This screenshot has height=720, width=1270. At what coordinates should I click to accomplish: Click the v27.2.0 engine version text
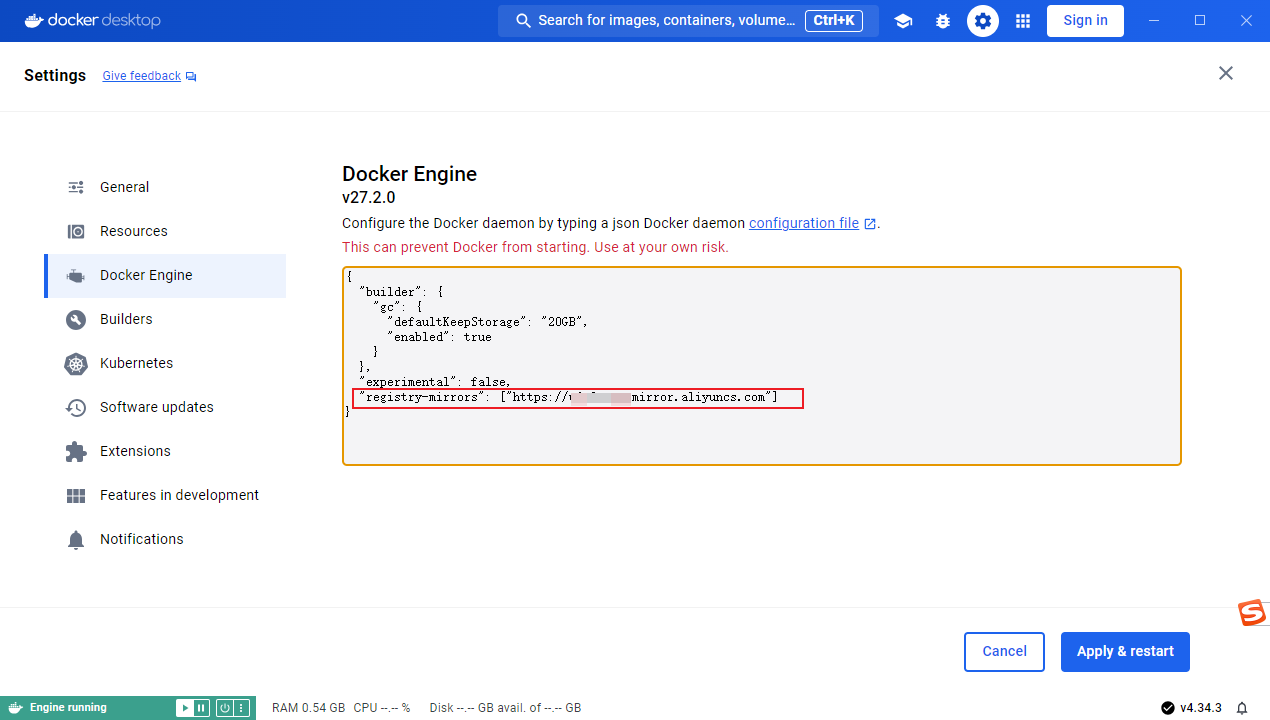click(369, 198)
